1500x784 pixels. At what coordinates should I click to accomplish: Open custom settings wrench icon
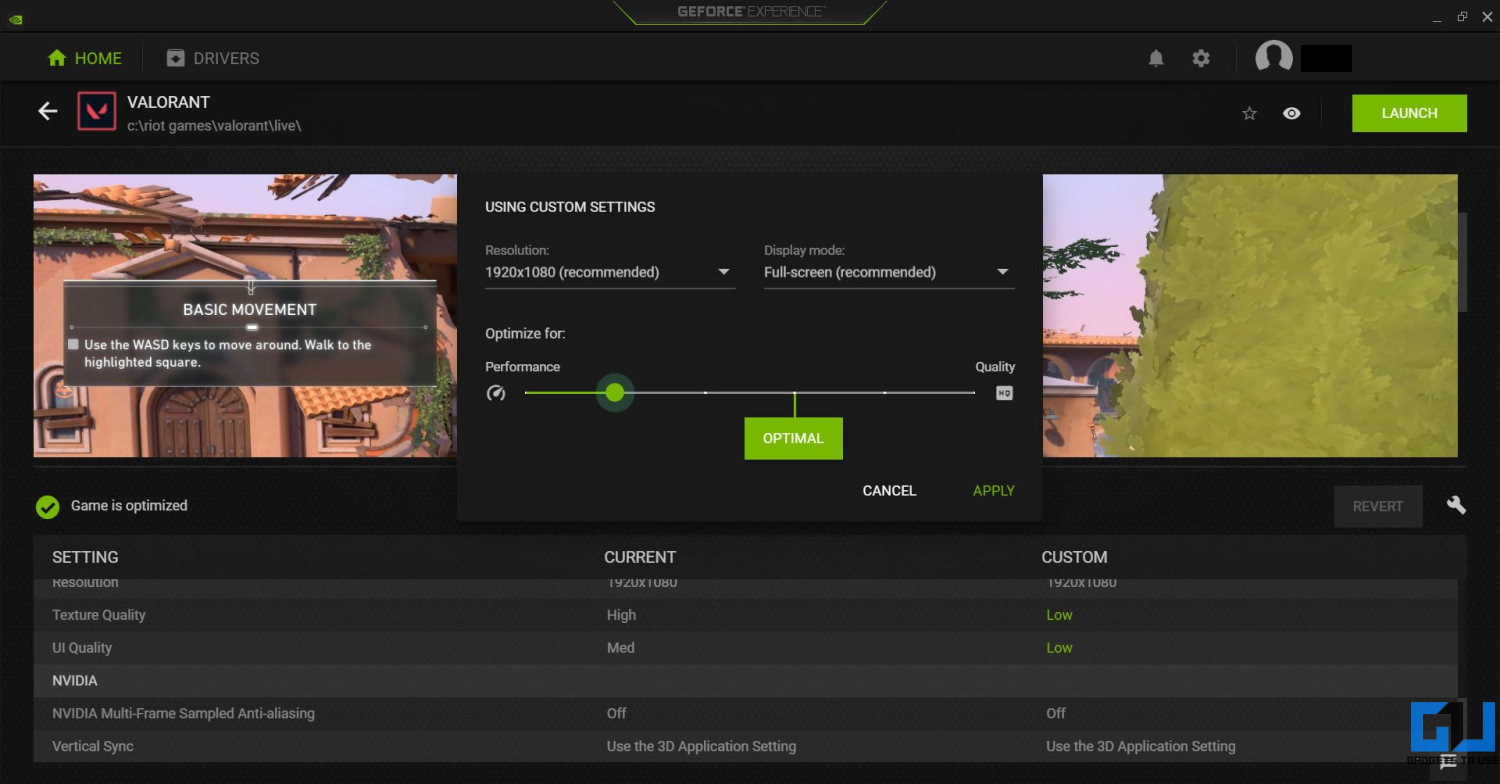click(1456, 505)
